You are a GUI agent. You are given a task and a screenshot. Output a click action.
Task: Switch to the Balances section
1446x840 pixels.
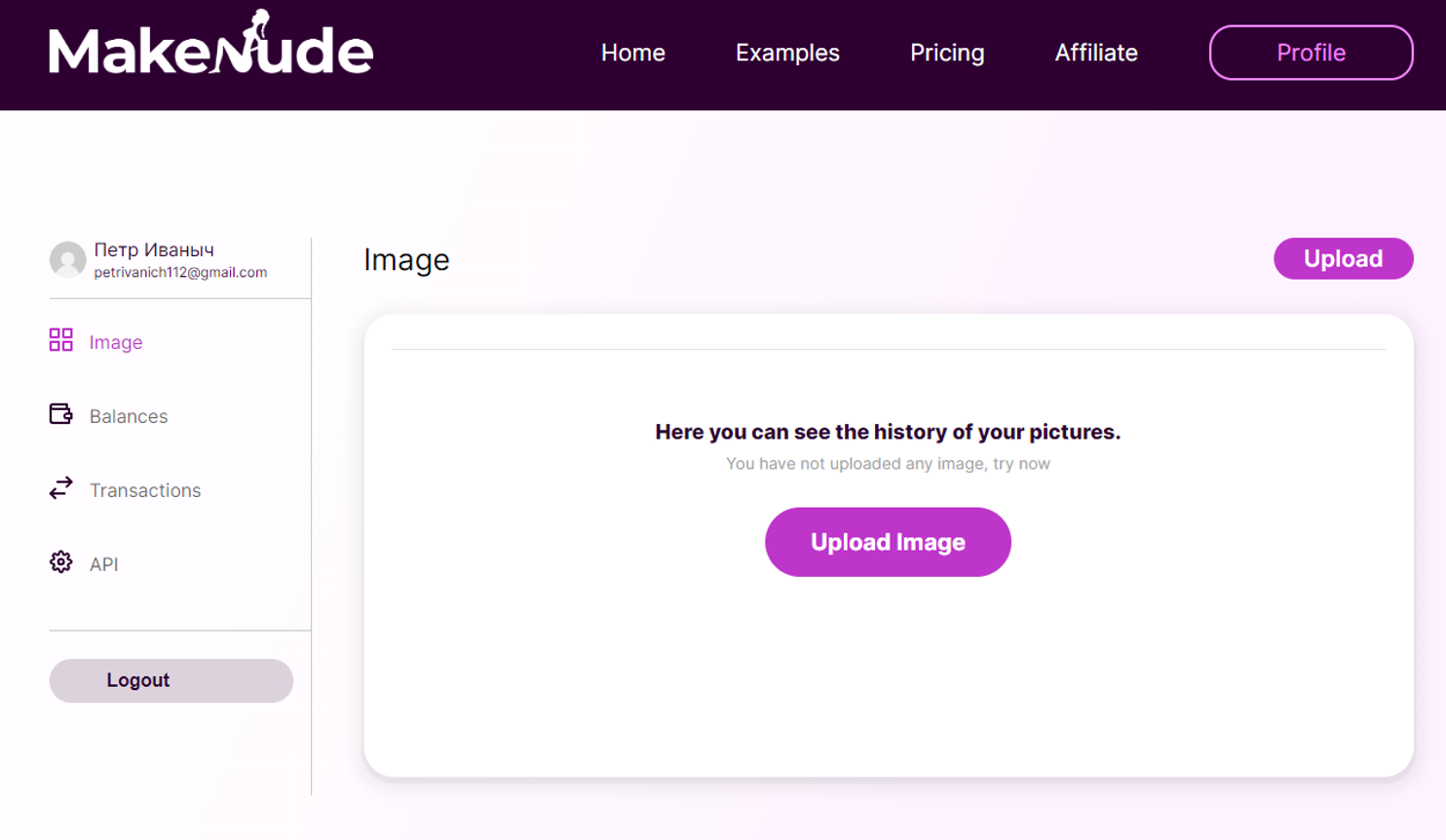click(129, 416)
